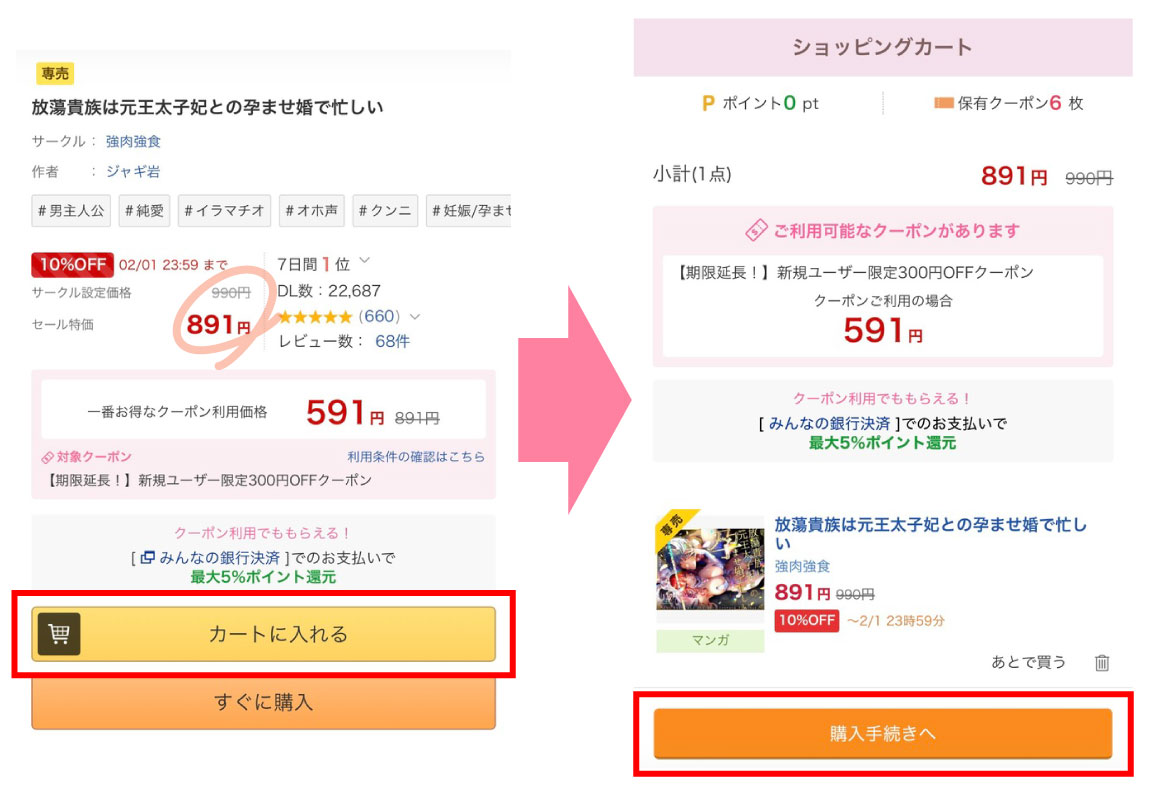1150x800 pixels.
Task: Click the trash can delete icon
Action: [x=1102, y=662]
